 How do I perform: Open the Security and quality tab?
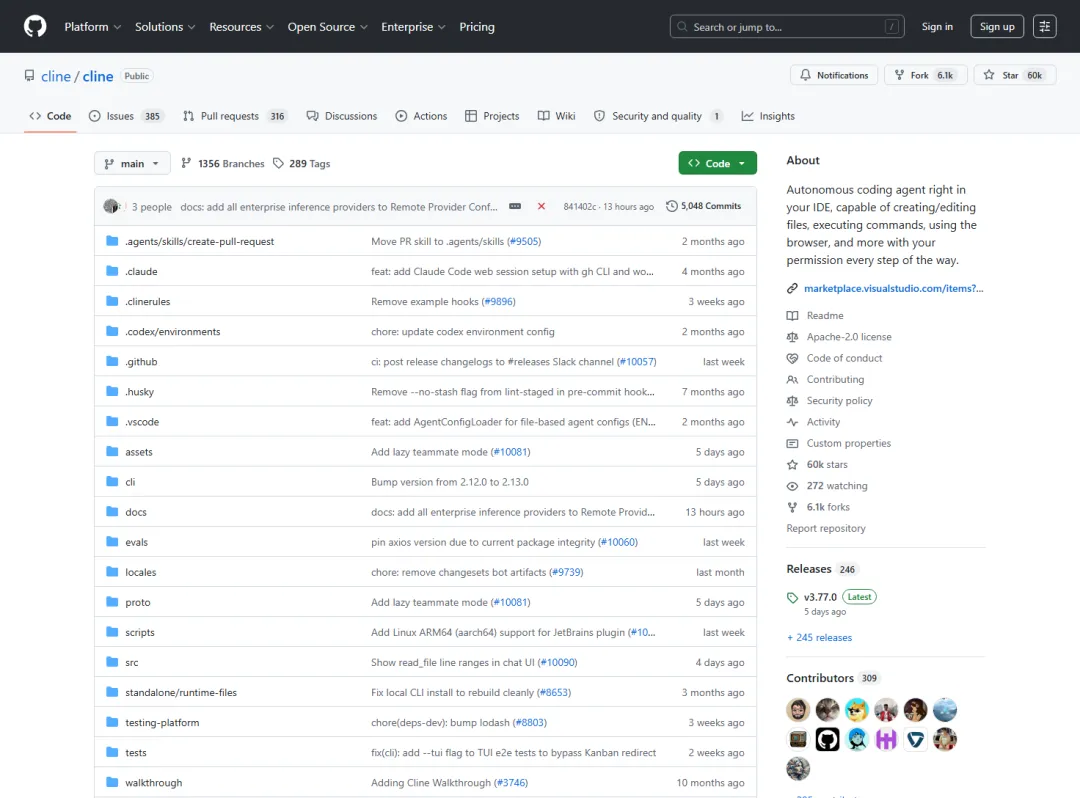(658, 116)
